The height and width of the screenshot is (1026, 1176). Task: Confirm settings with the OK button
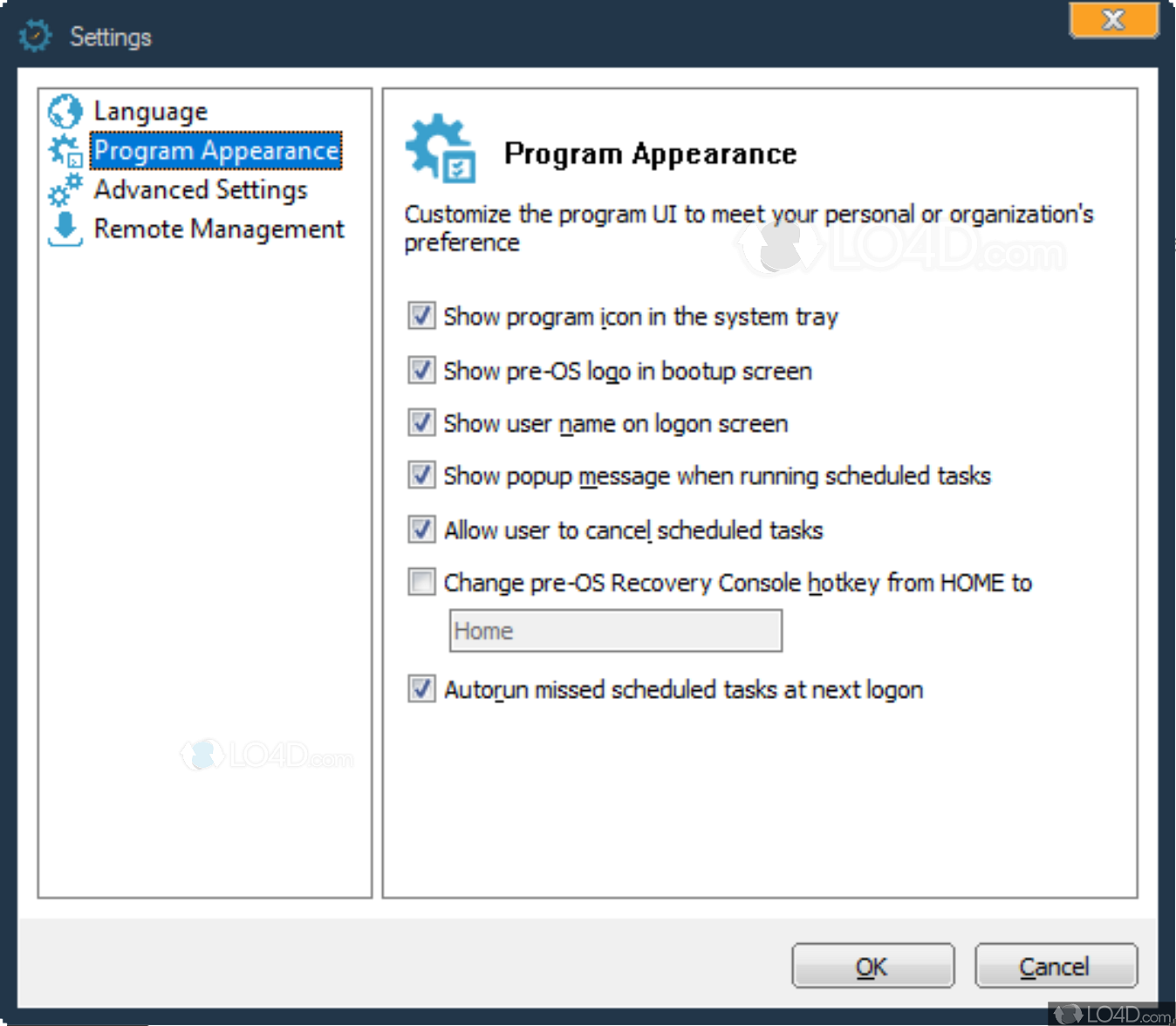pyautogui.click(x=872, y=966)
